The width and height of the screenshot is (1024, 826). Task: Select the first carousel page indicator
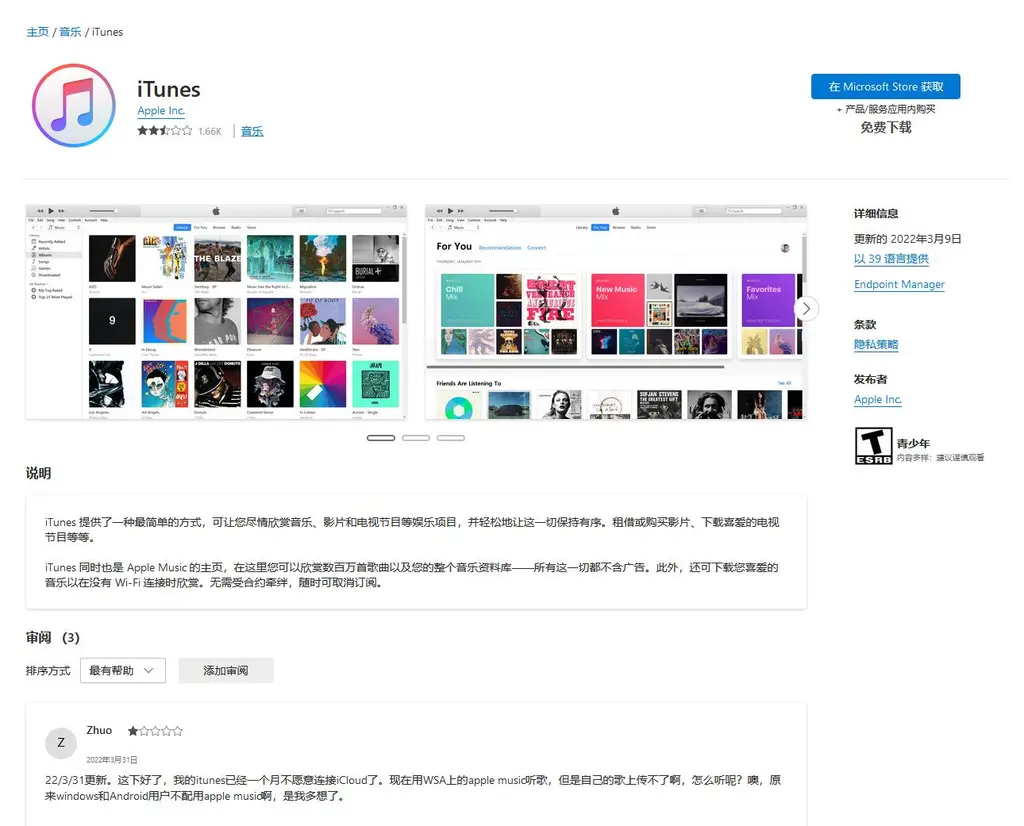(x=381, y=437)
